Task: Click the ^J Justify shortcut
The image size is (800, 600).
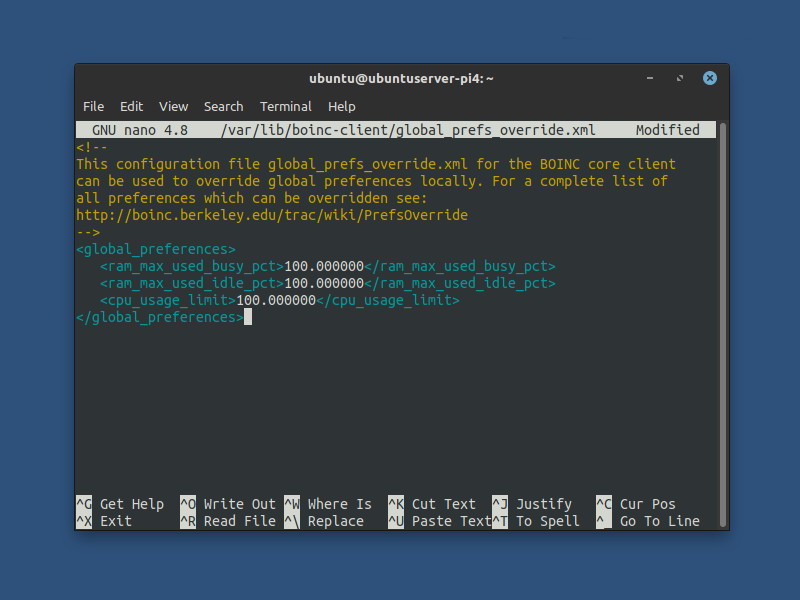Action: [532, 504]
